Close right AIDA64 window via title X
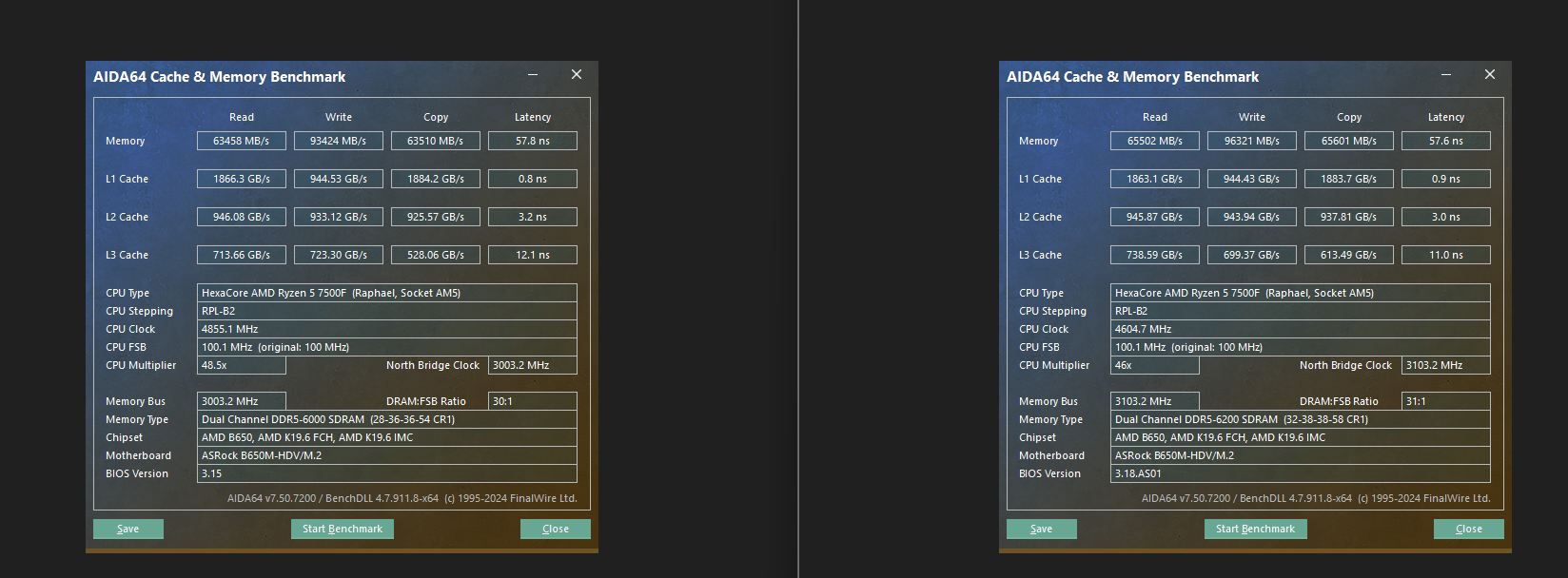Screen dimensions: 1568x578 click(x=1490, y=74)
